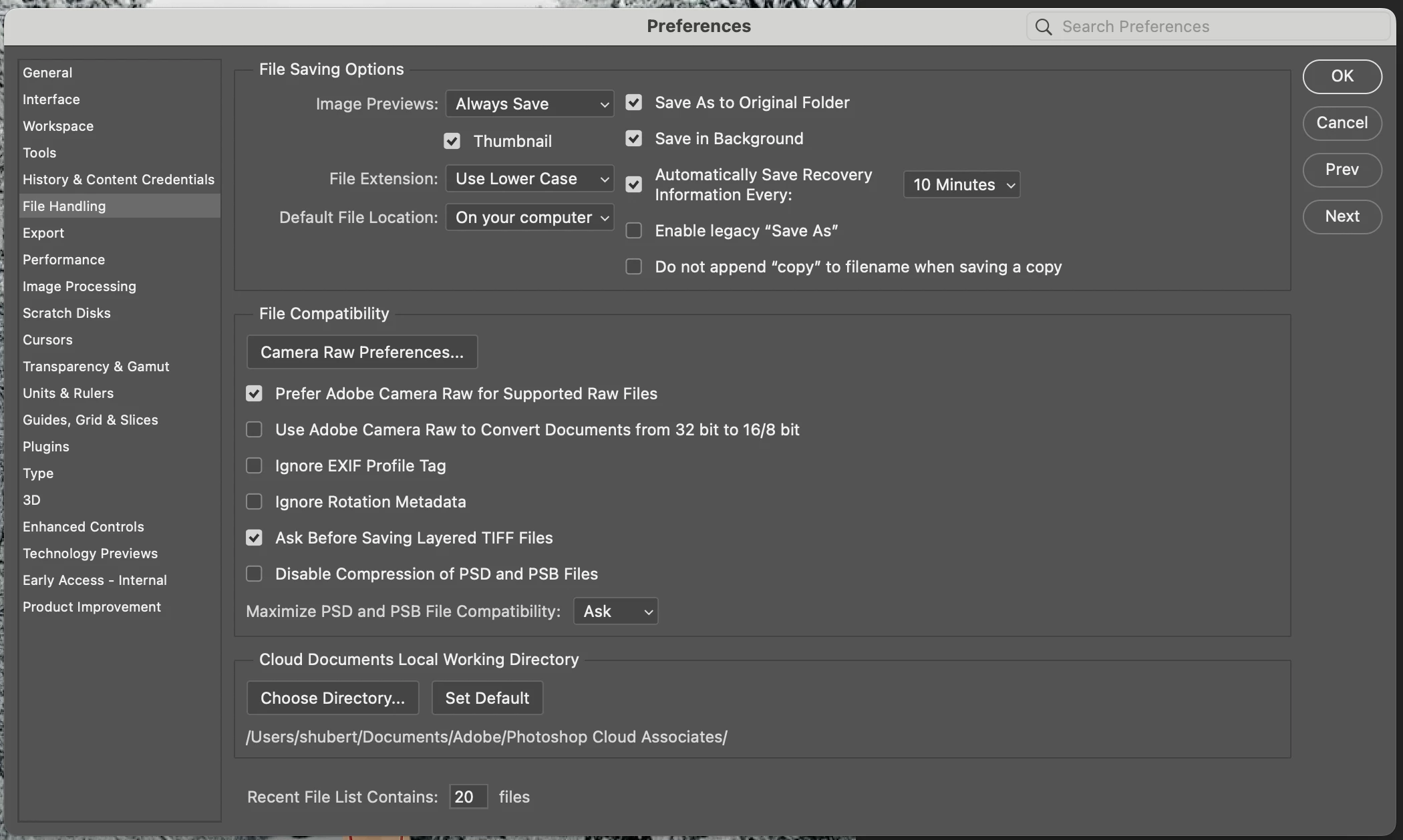Switch to the Performance preferences section
This screenshot has height=840, width=1403.
(63, 260)
